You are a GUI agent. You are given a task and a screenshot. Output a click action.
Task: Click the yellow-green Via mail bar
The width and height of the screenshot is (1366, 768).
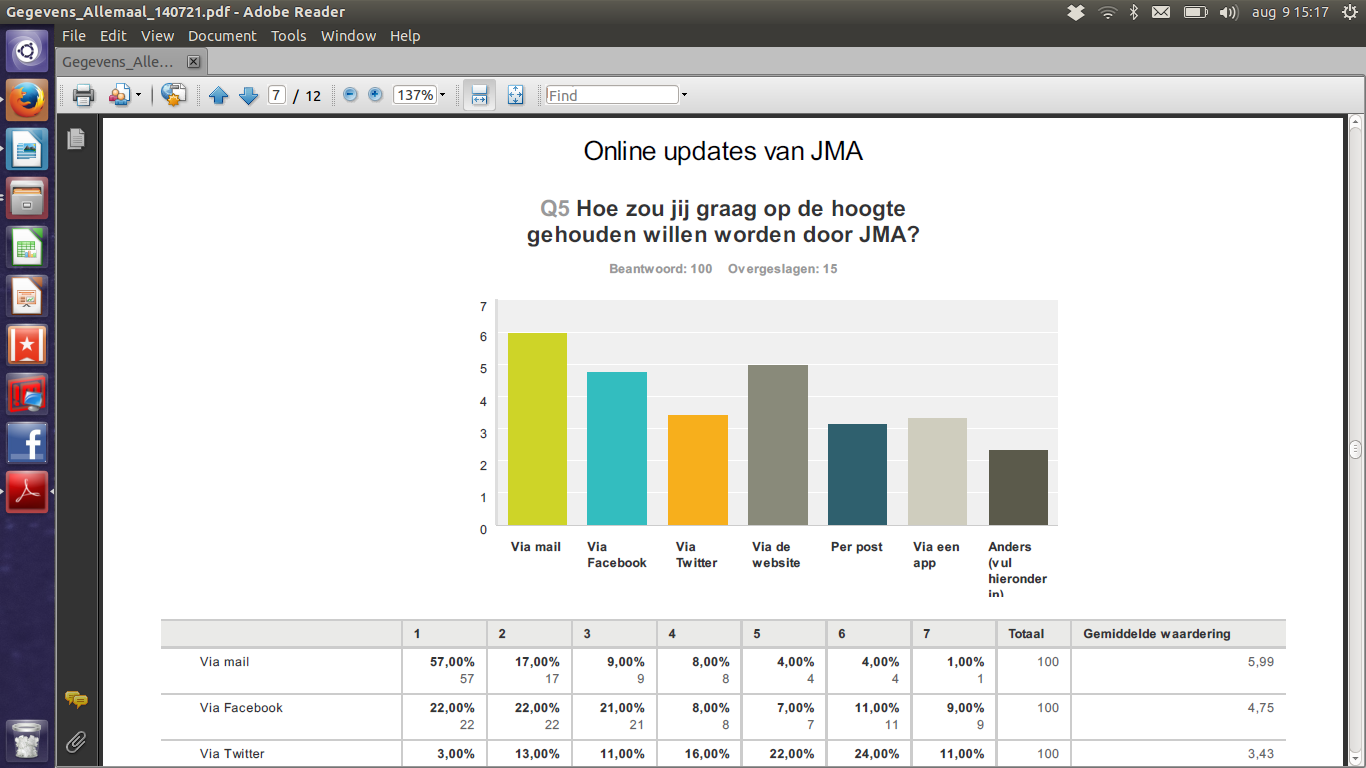pyautogui.click(x=537, y=429)
